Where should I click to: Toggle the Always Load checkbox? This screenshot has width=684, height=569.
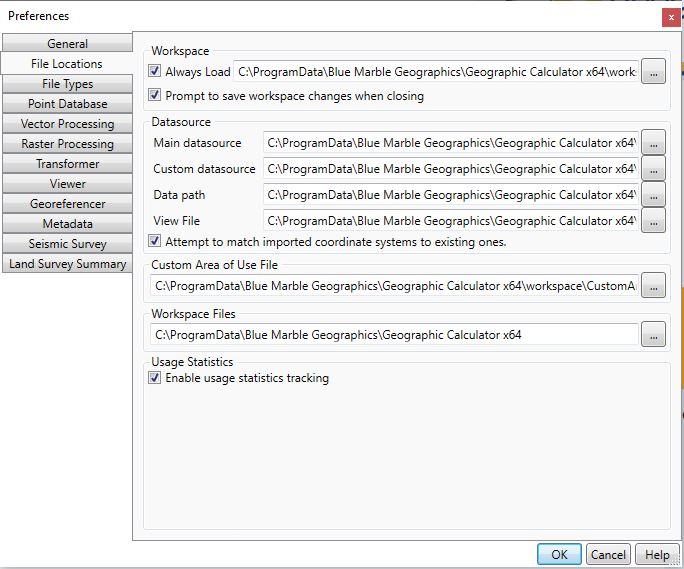[x=155, y=71]
